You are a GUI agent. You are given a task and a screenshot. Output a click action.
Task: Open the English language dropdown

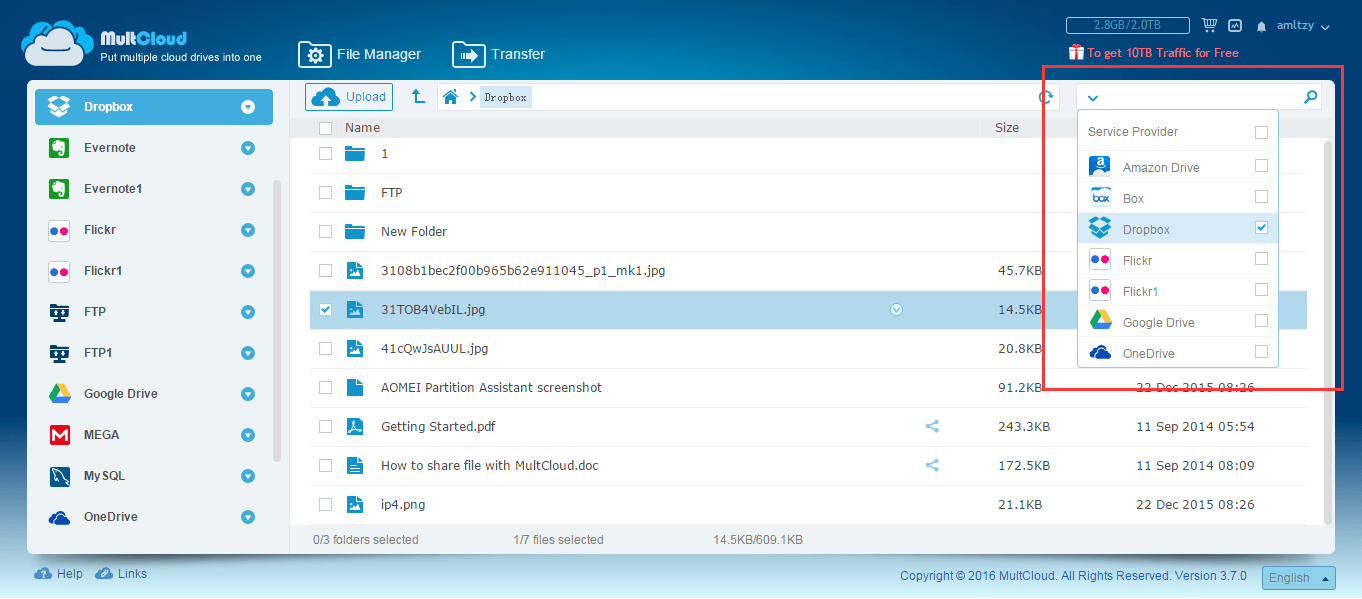pos(1298,577)
